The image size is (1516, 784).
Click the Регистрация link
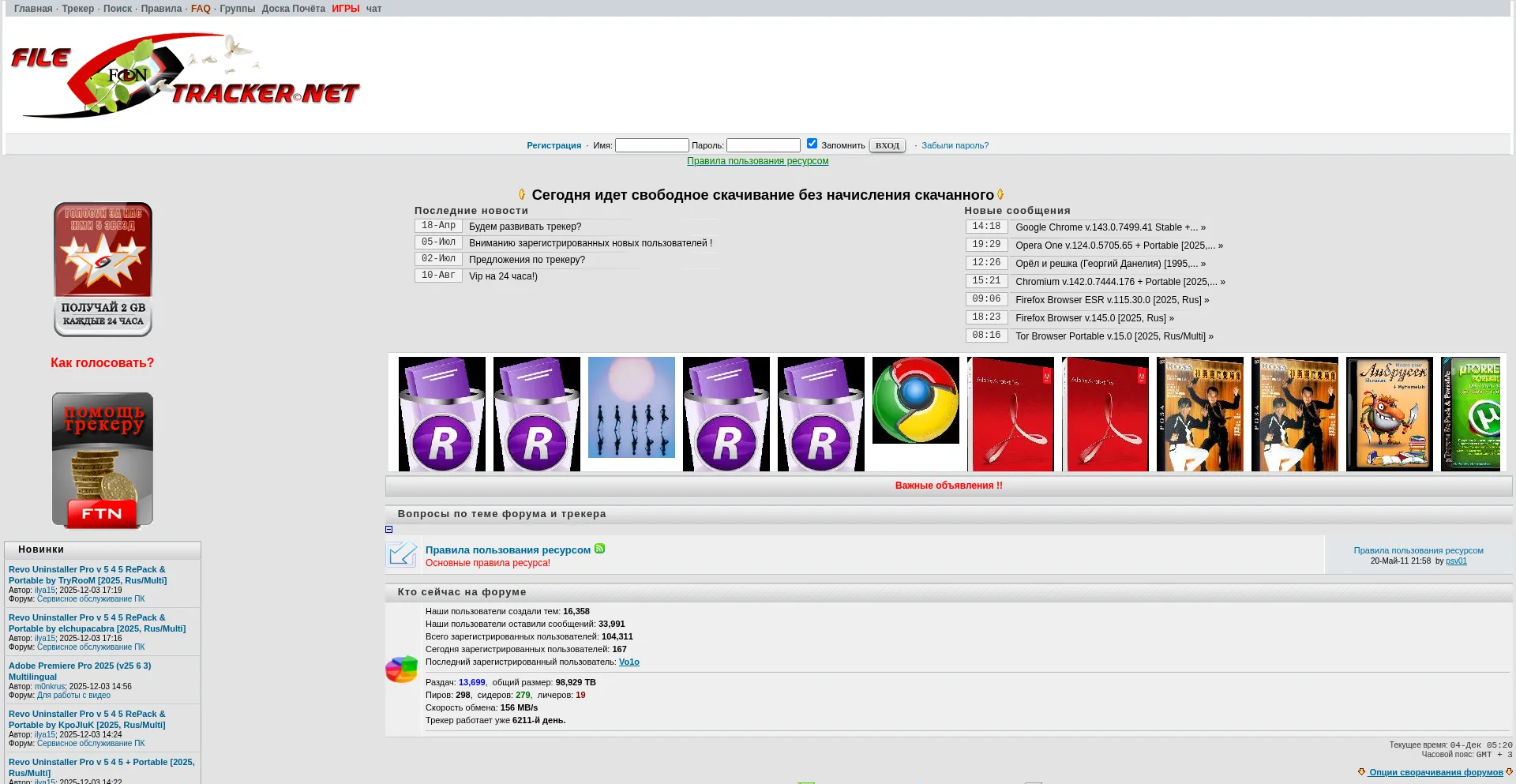coord(553,145)
